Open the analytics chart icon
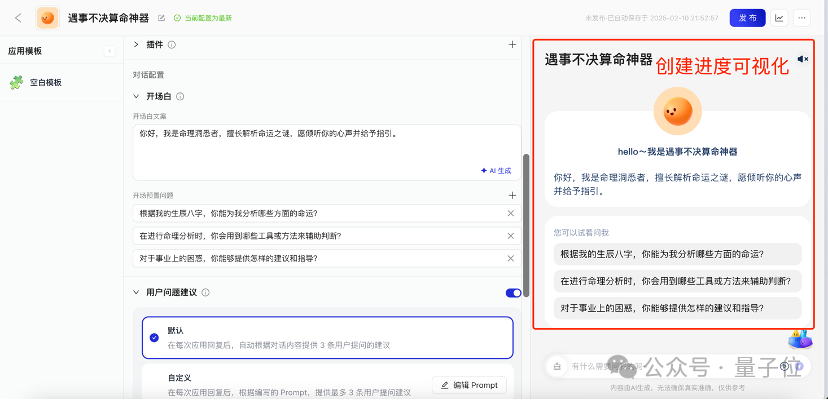828x400 pixels. coord(779,18)
